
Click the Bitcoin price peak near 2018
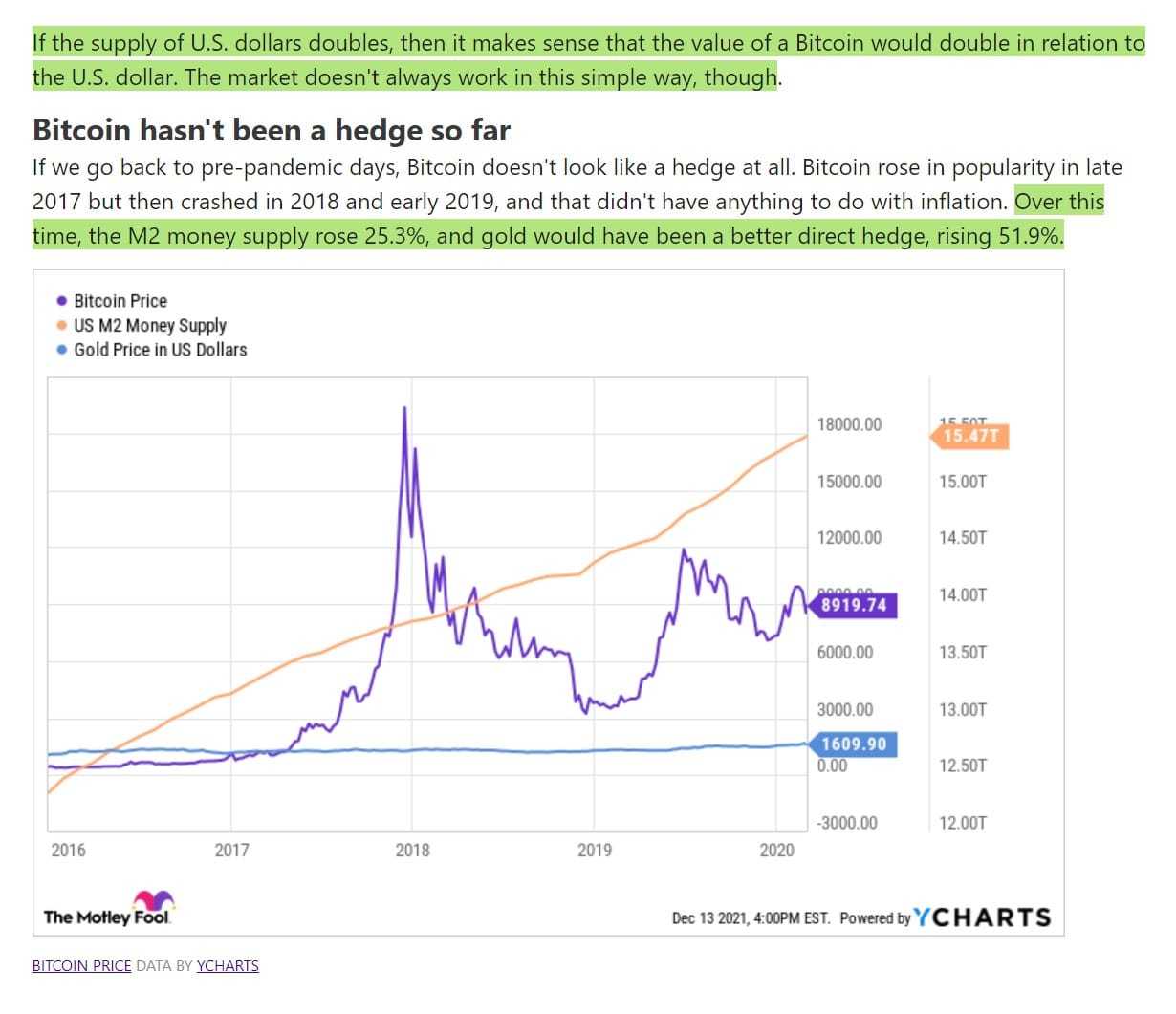404,409
